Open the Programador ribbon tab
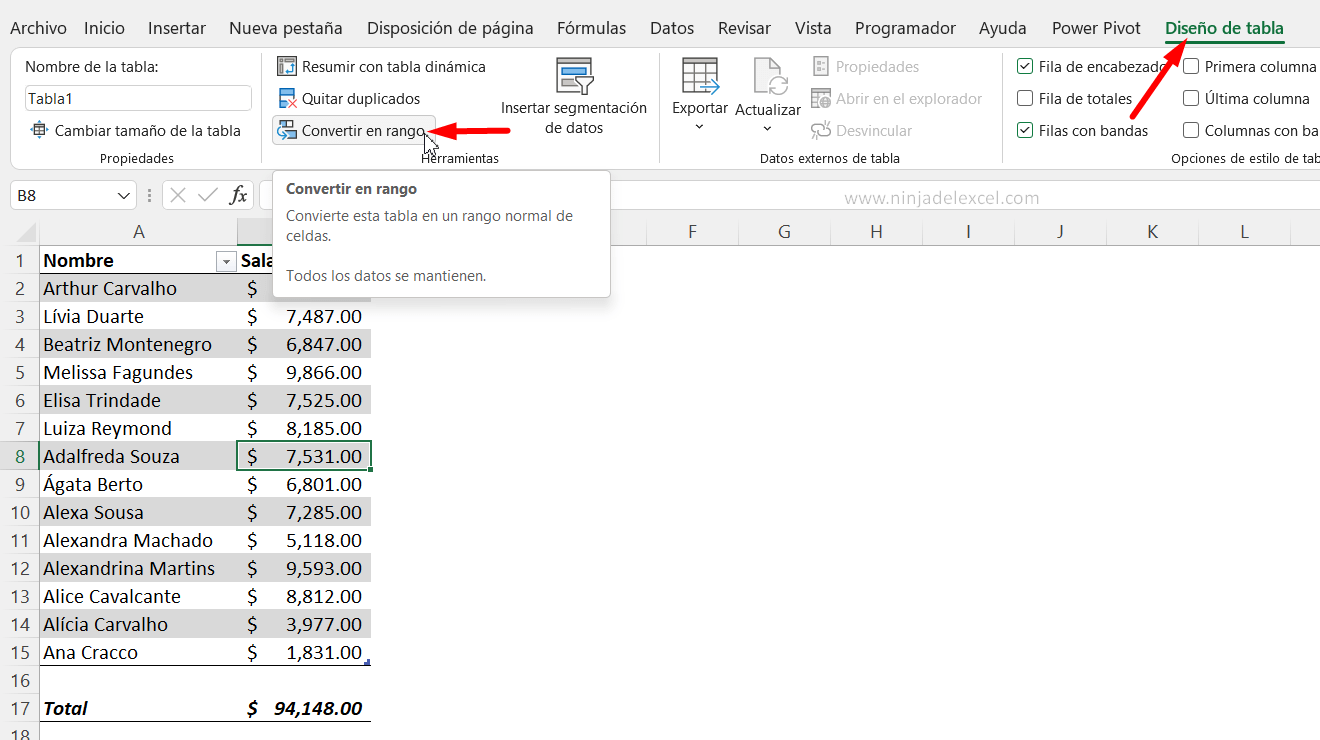 click(905, 28)
